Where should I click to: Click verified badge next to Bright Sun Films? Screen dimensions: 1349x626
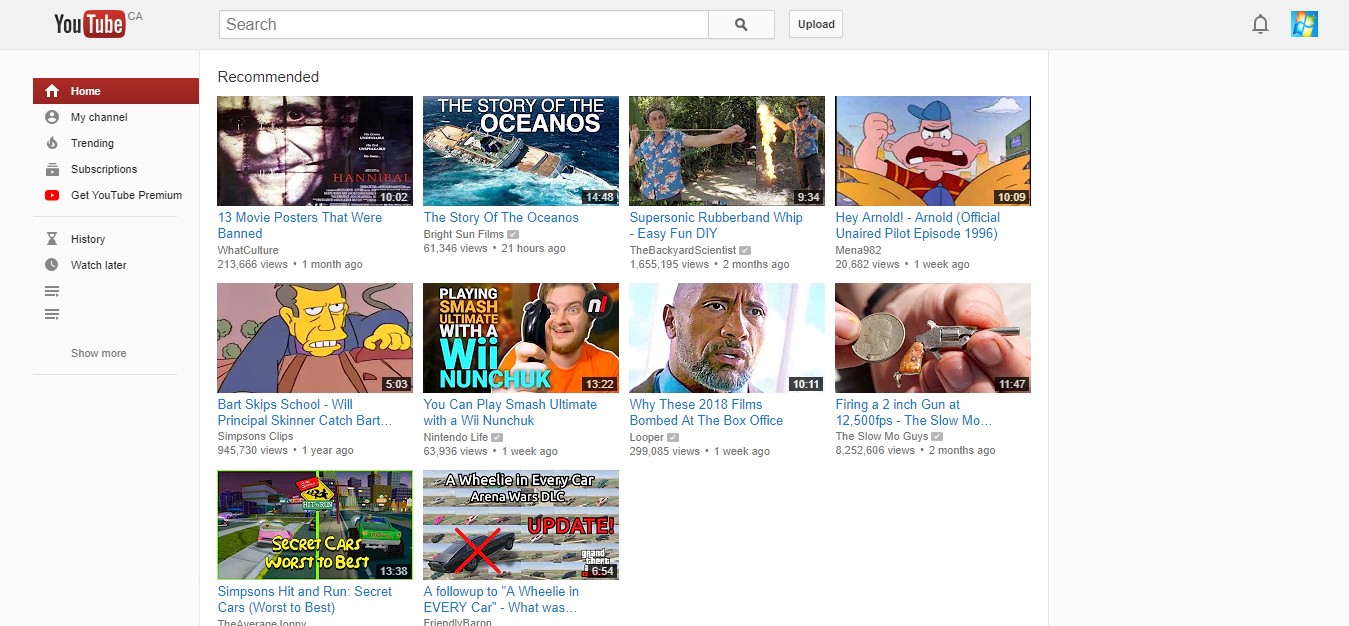[x=513, y=234]
